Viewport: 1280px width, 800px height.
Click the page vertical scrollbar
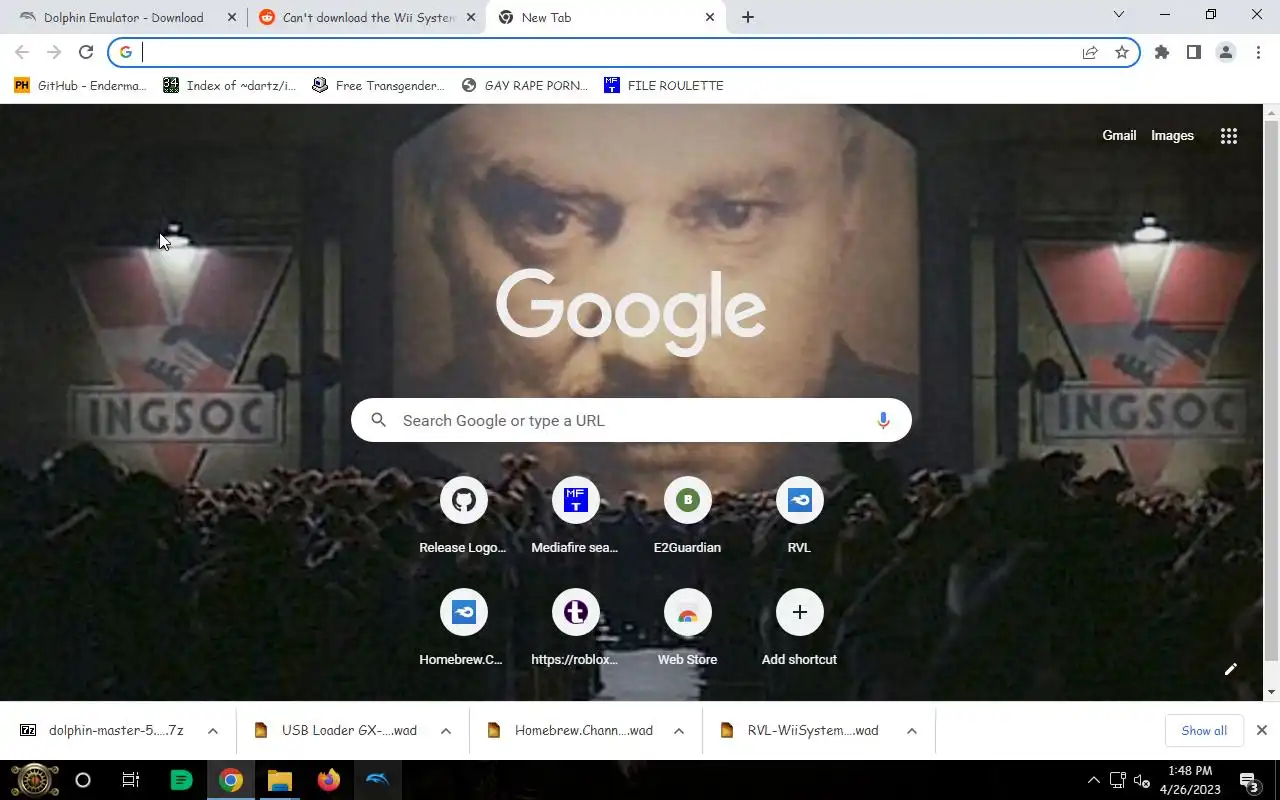1271,390
